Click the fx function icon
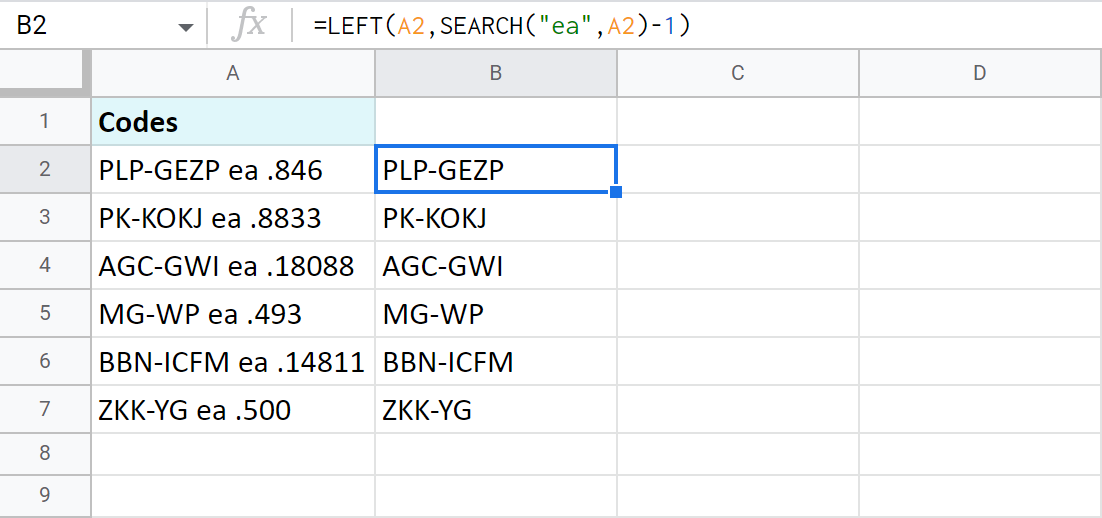 [x=248, y=26]
